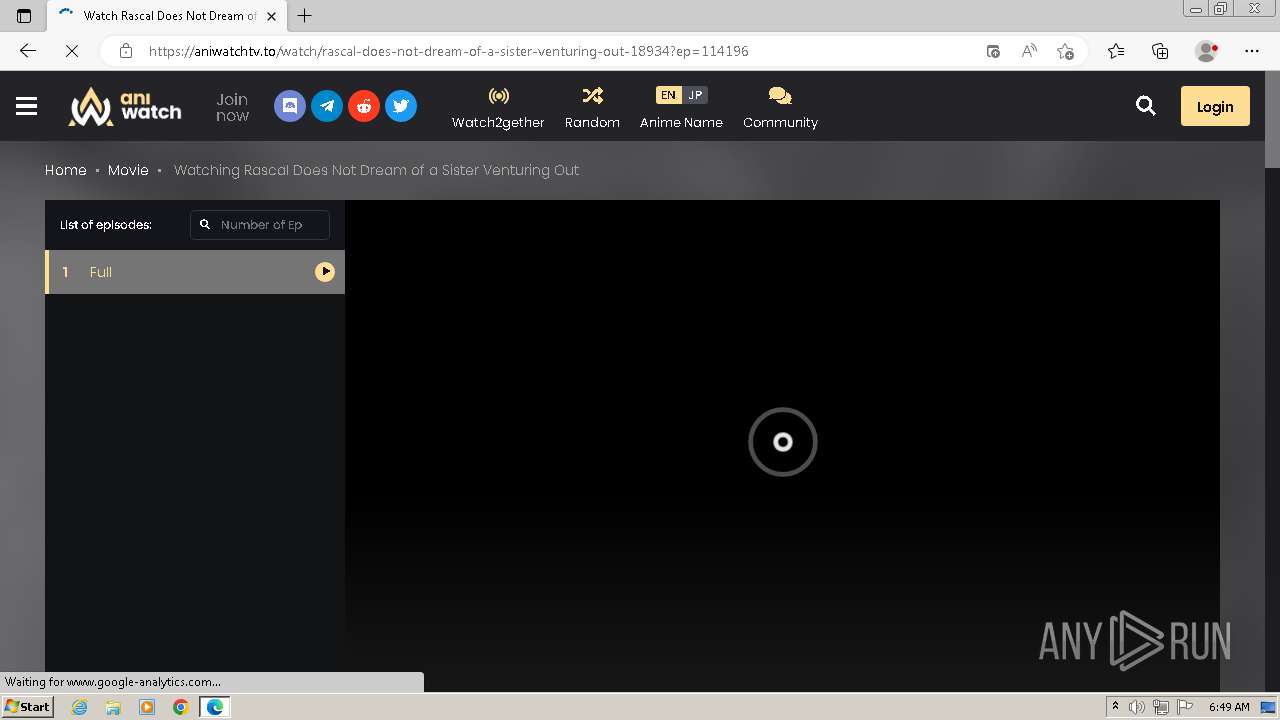Open the site search magnifier

pos(1146,106)
